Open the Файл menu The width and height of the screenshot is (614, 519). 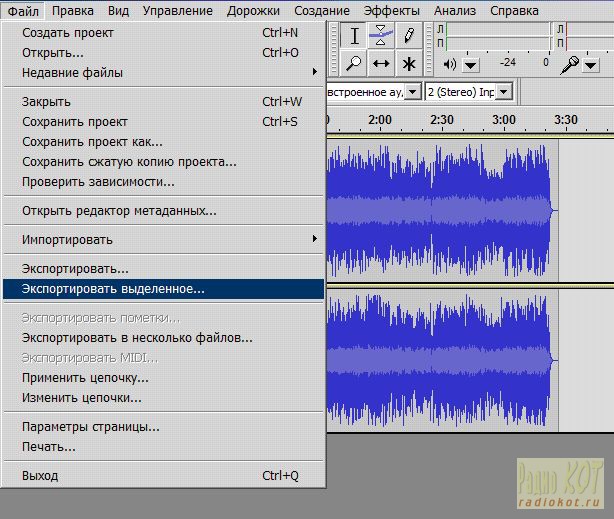pos(23,11)
